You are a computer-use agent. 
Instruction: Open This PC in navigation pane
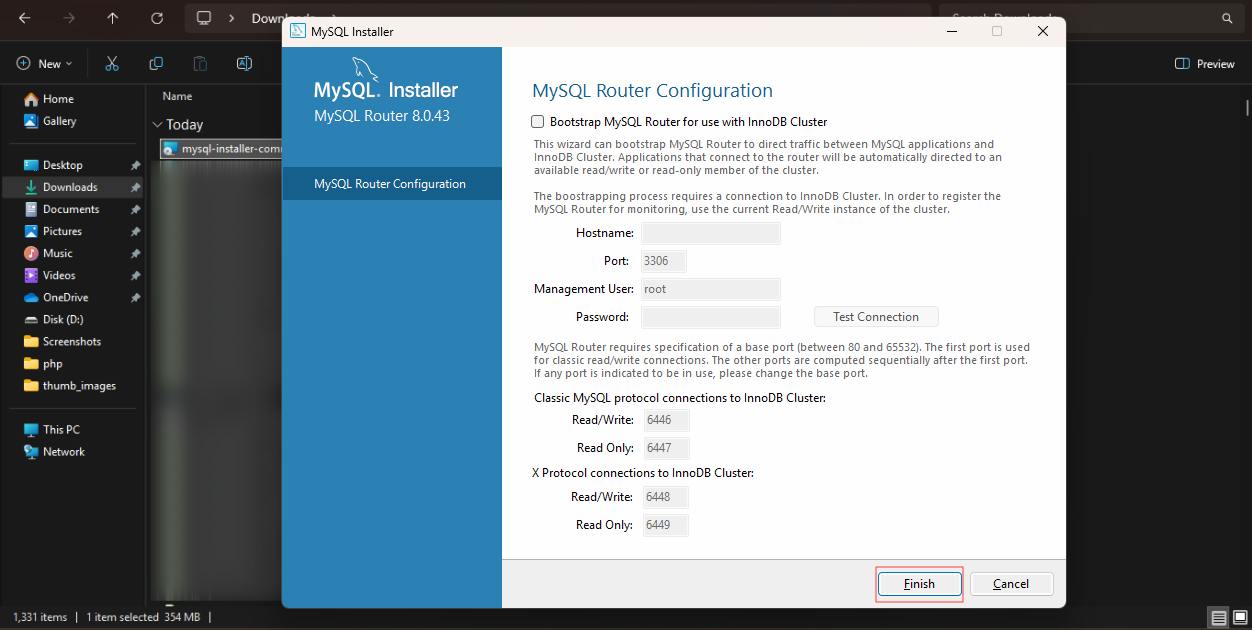pyautogui.click(x=60, y=429)
